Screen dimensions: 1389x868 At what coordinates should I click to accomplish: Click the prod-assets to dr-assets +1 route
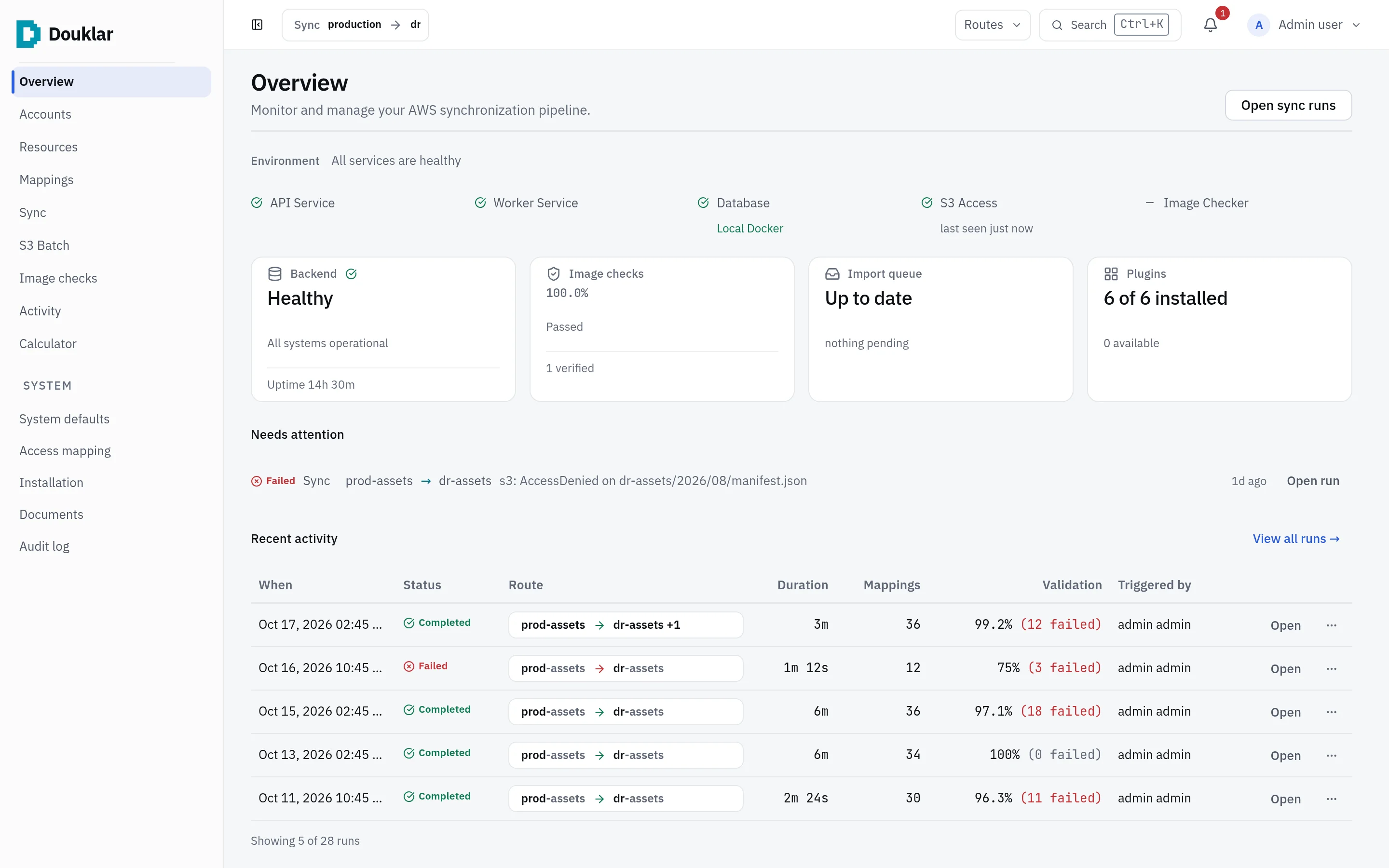626,624
